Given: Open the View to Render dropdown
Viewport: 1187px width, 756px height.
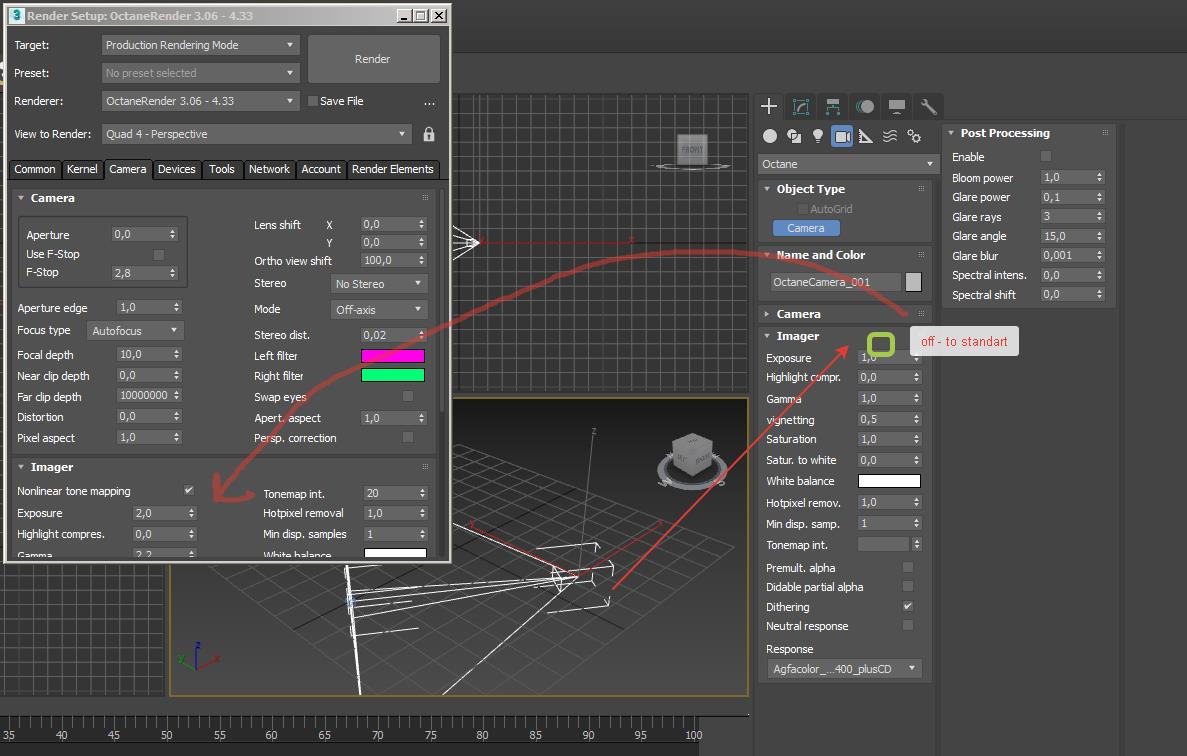Looking at the screenshot, I should [257, 134].
